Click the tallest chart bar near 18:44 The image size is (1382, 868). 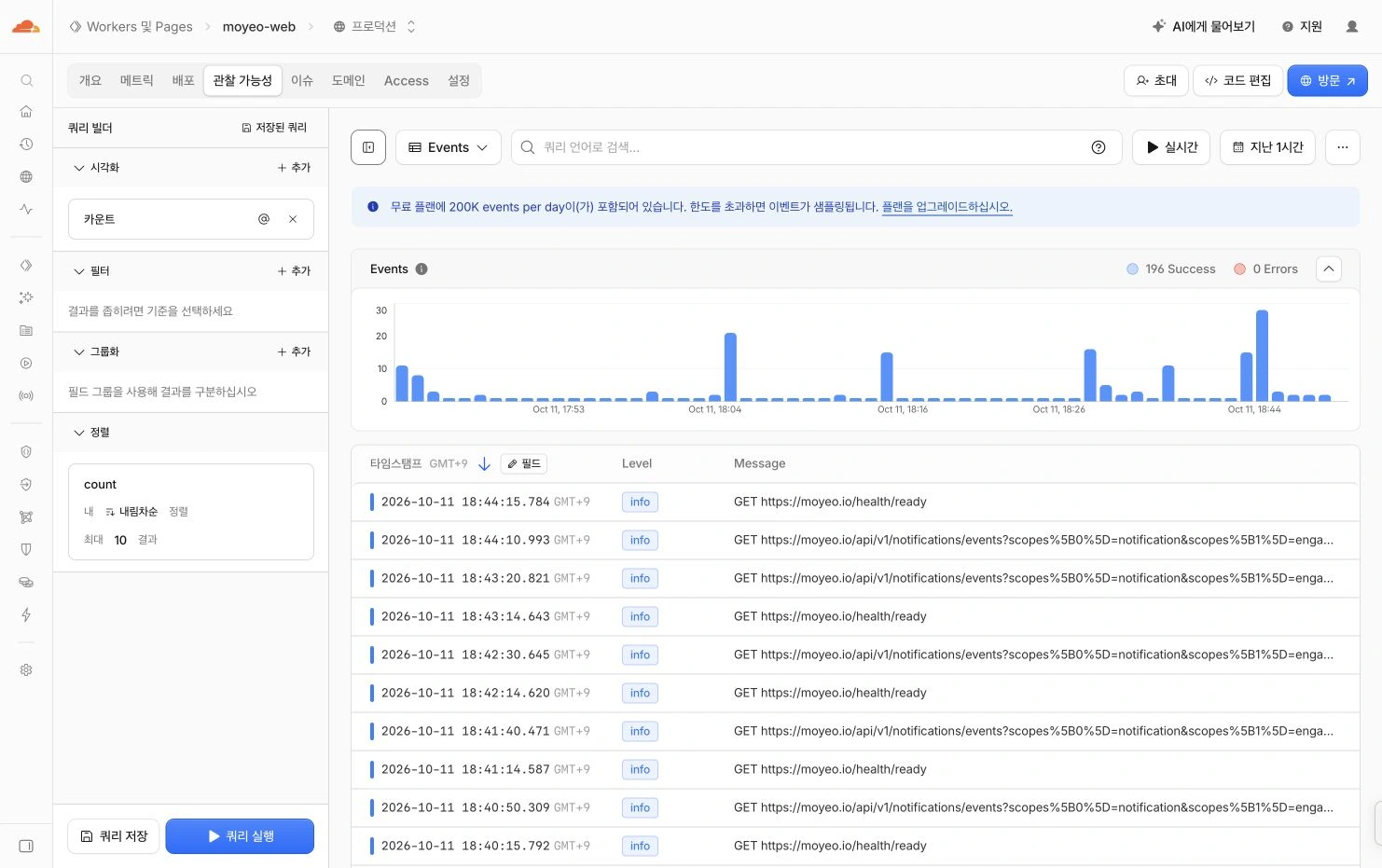point(1262,355)
